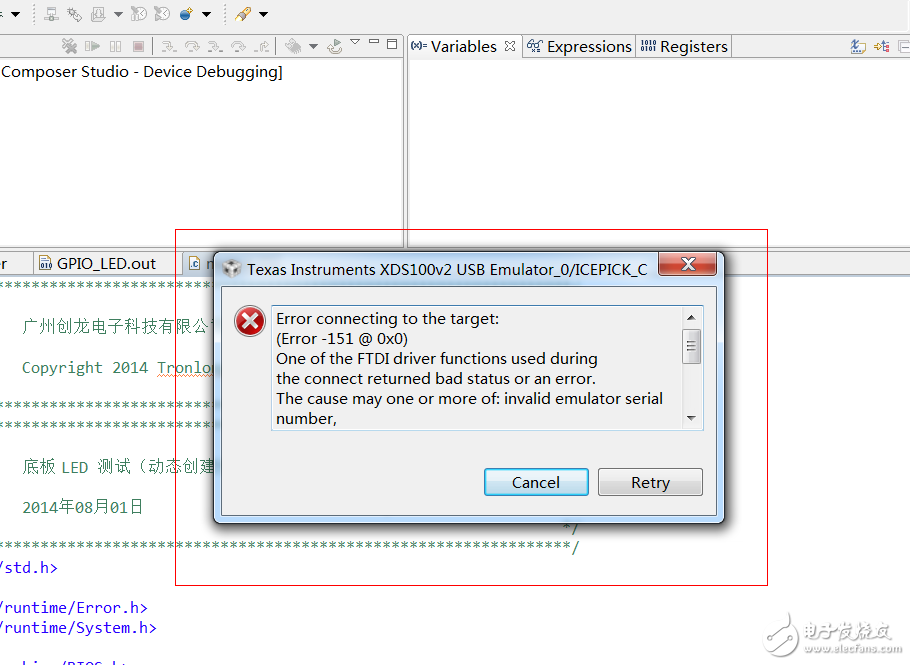This screenshot has height=665, width=910.
Task: Click the Assembly Step Into icon
Action: click(215, 46)
